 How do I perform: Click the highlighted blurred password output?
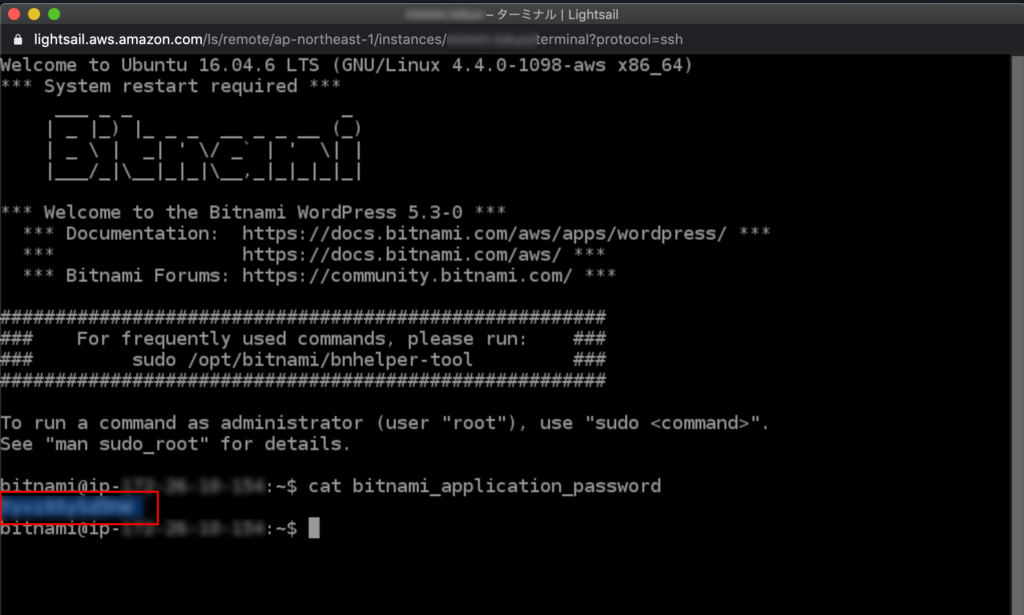tap(79, 507)
